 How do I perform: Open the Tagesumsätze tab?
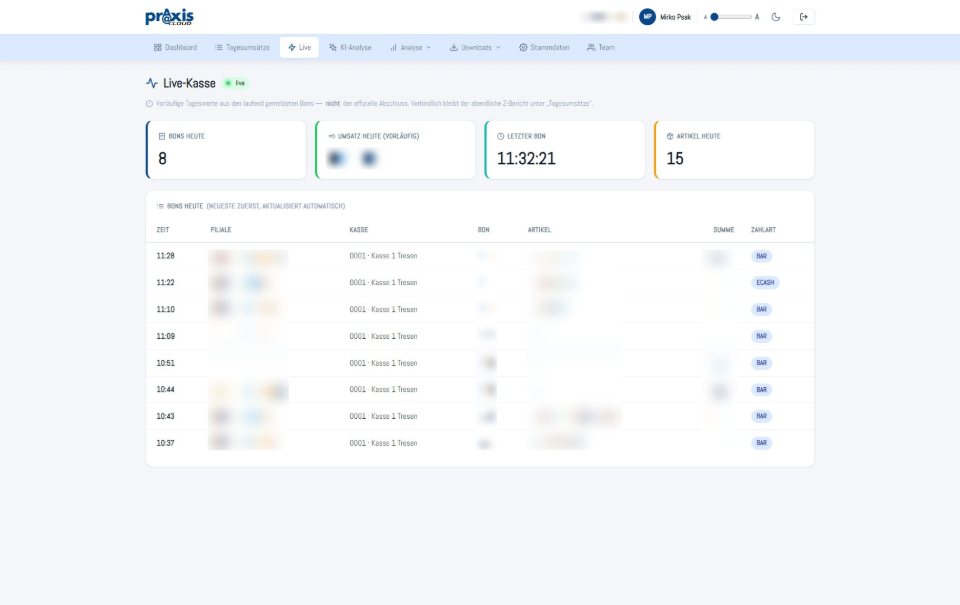point(242,47)
